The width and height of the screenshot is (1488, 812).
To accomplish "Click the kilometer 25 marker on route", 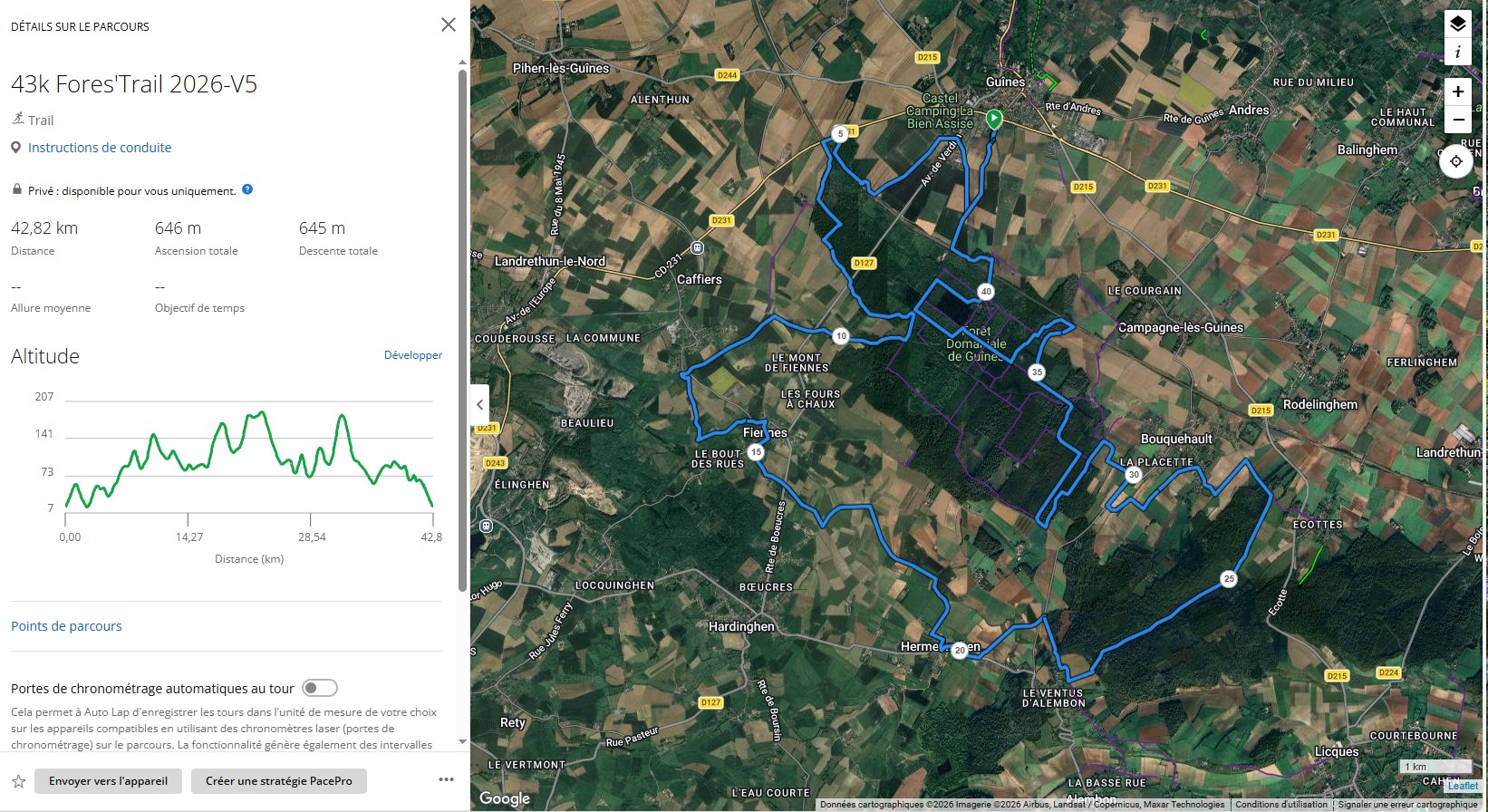I will (x=1229, y=578).
